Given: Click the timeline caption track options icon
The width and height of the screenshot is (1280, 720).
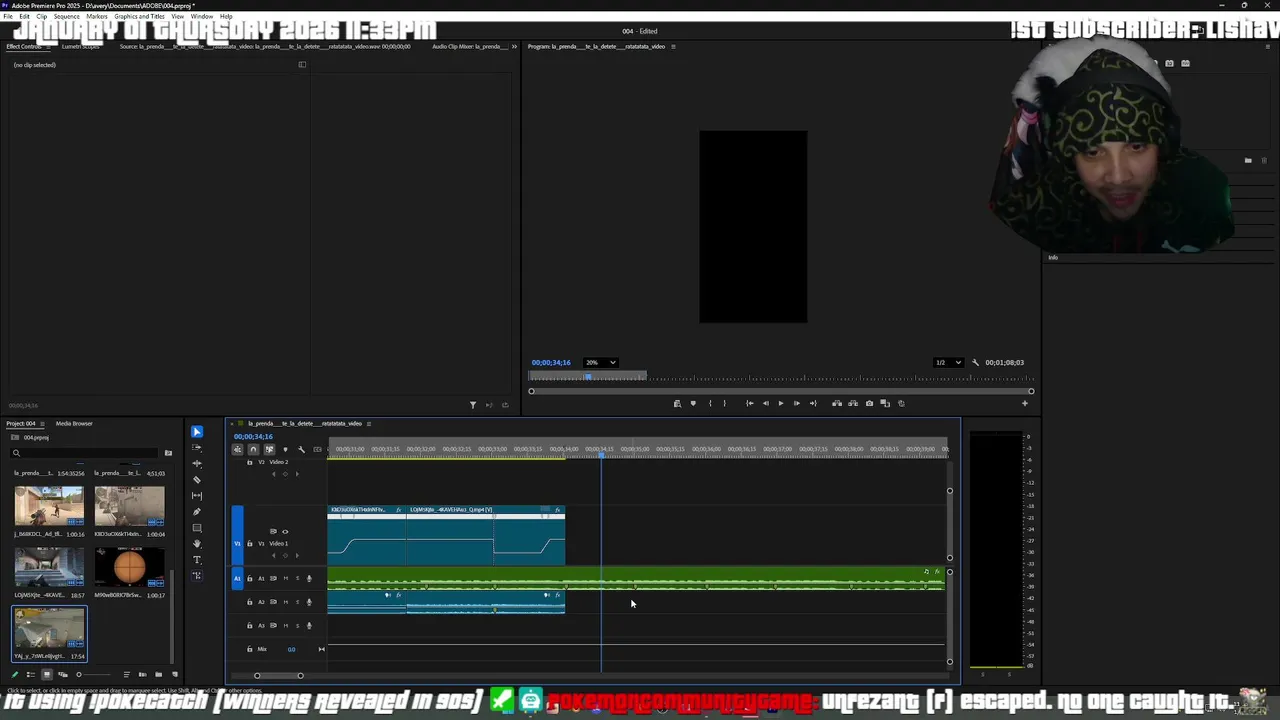Looking at the screenshot, I should (x=317, y=449).
